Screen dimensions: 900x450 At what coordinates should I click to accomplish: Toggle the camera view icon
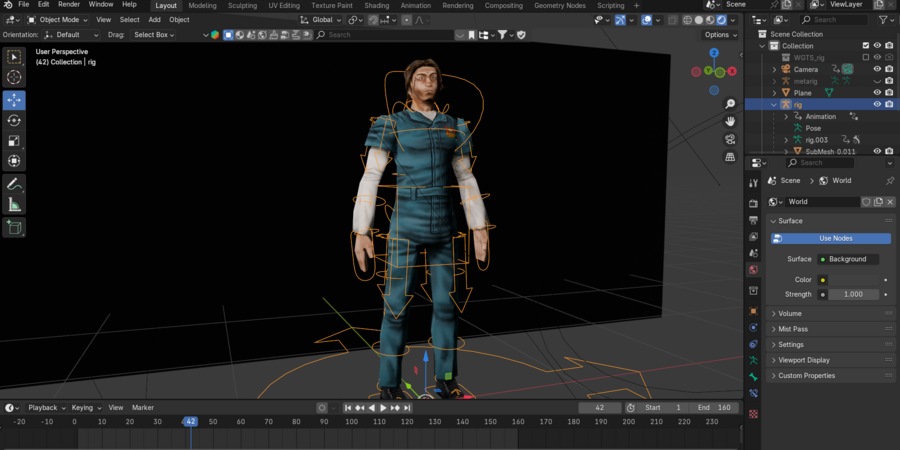[x=730, y=139]
